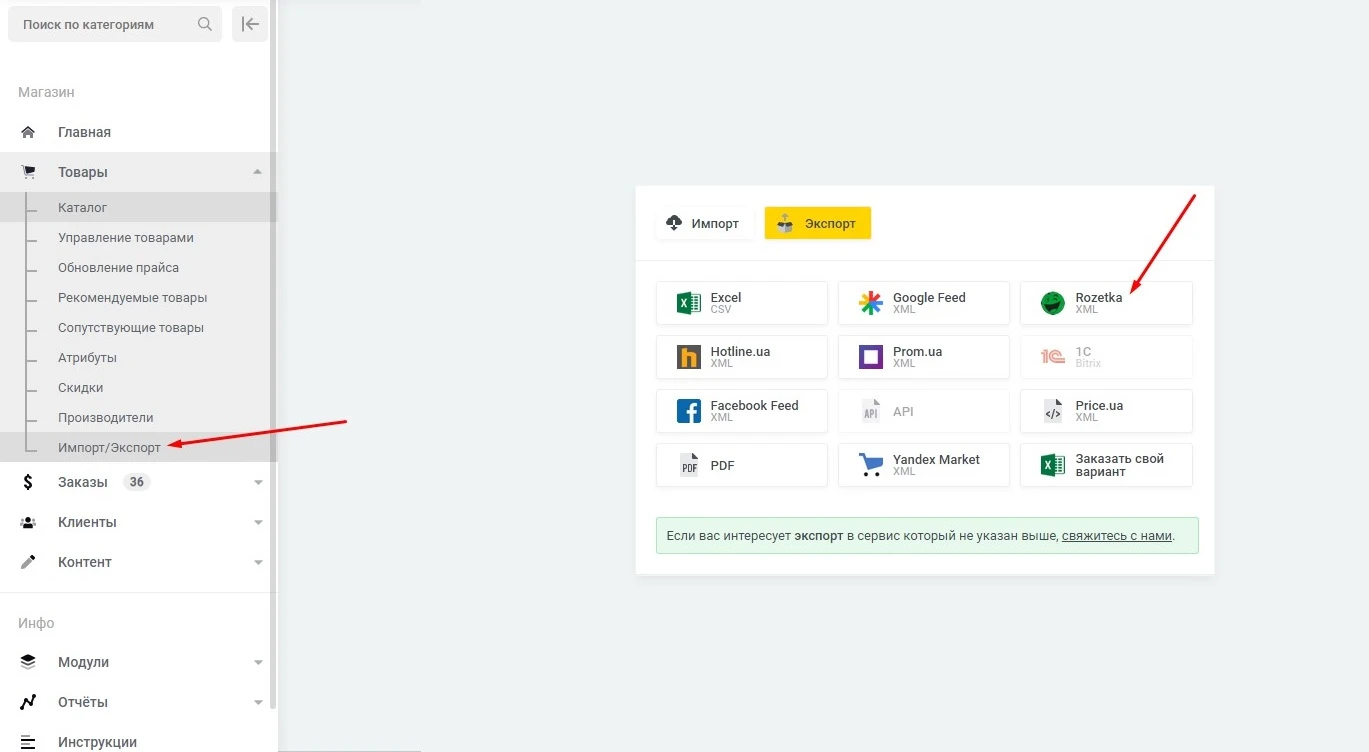Expand the Модули section
Image resolution: width=1369 pixels, height=752 pixels.
pos(258,662)
